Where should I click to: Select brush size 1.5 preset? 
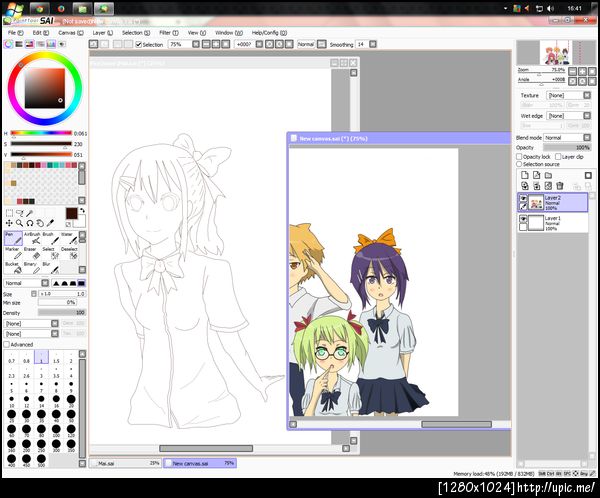pos(56,358)
